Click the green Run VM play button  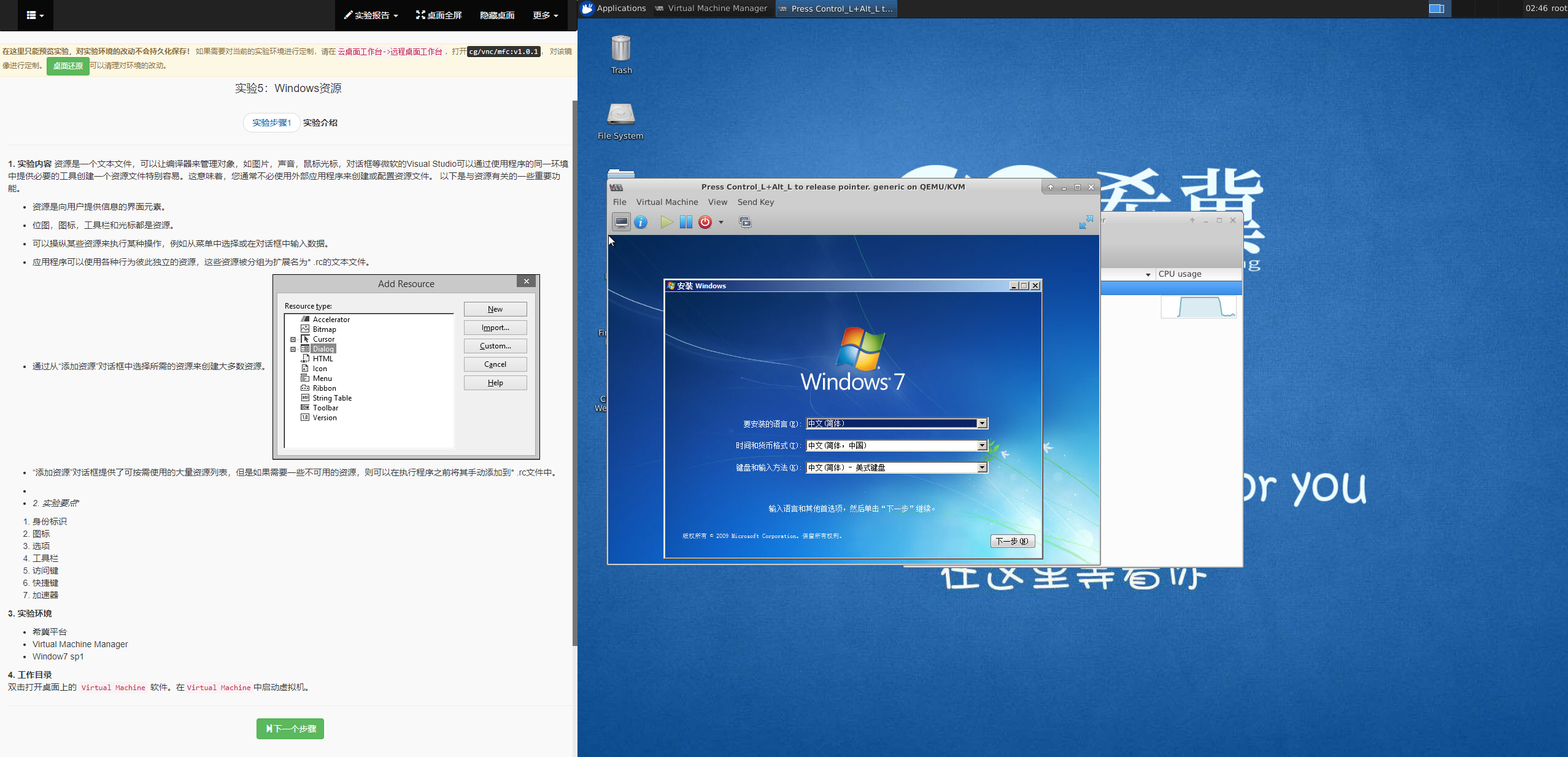coord(666,222)
